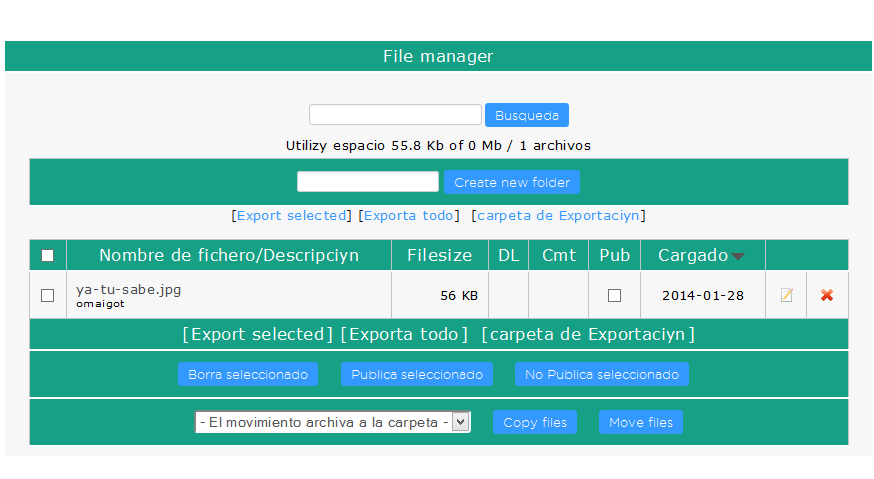The height and width of the screenshot is (479, 874).
Task: Sort by the Cmt column header
Action: coord(558,255)
